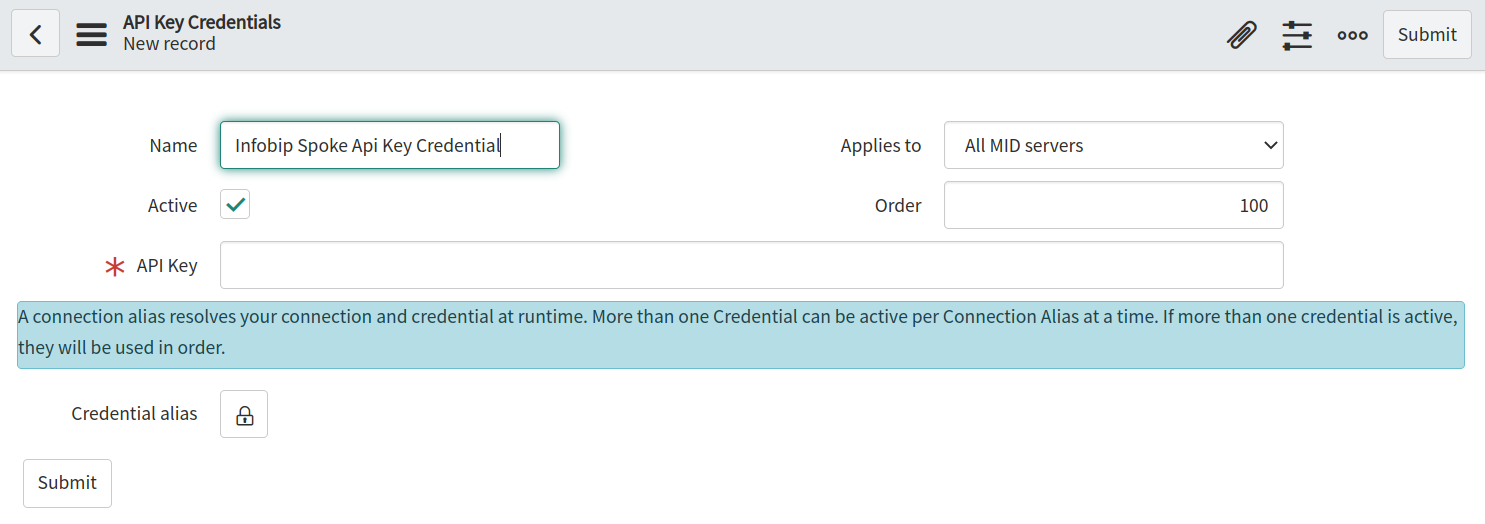Click the Active field label
This screenshot has width=1485, height=524.
point(173,206)
